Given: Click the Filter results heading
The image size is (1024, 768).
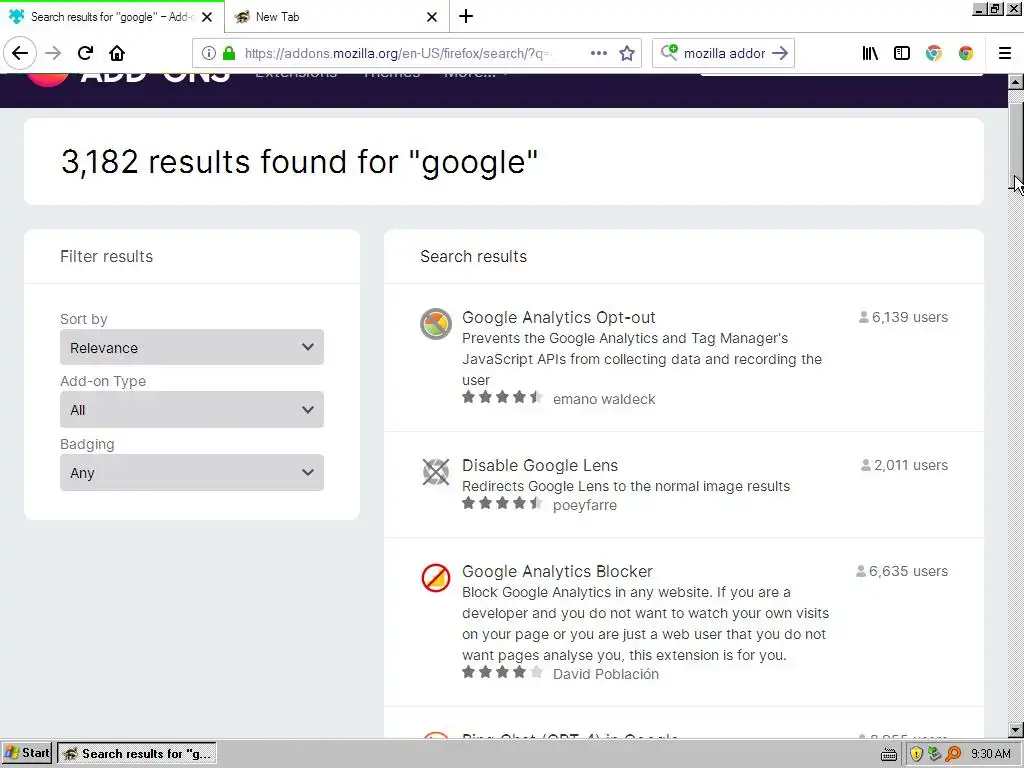Looking at the screenshot, I should [x=106, y=257].
